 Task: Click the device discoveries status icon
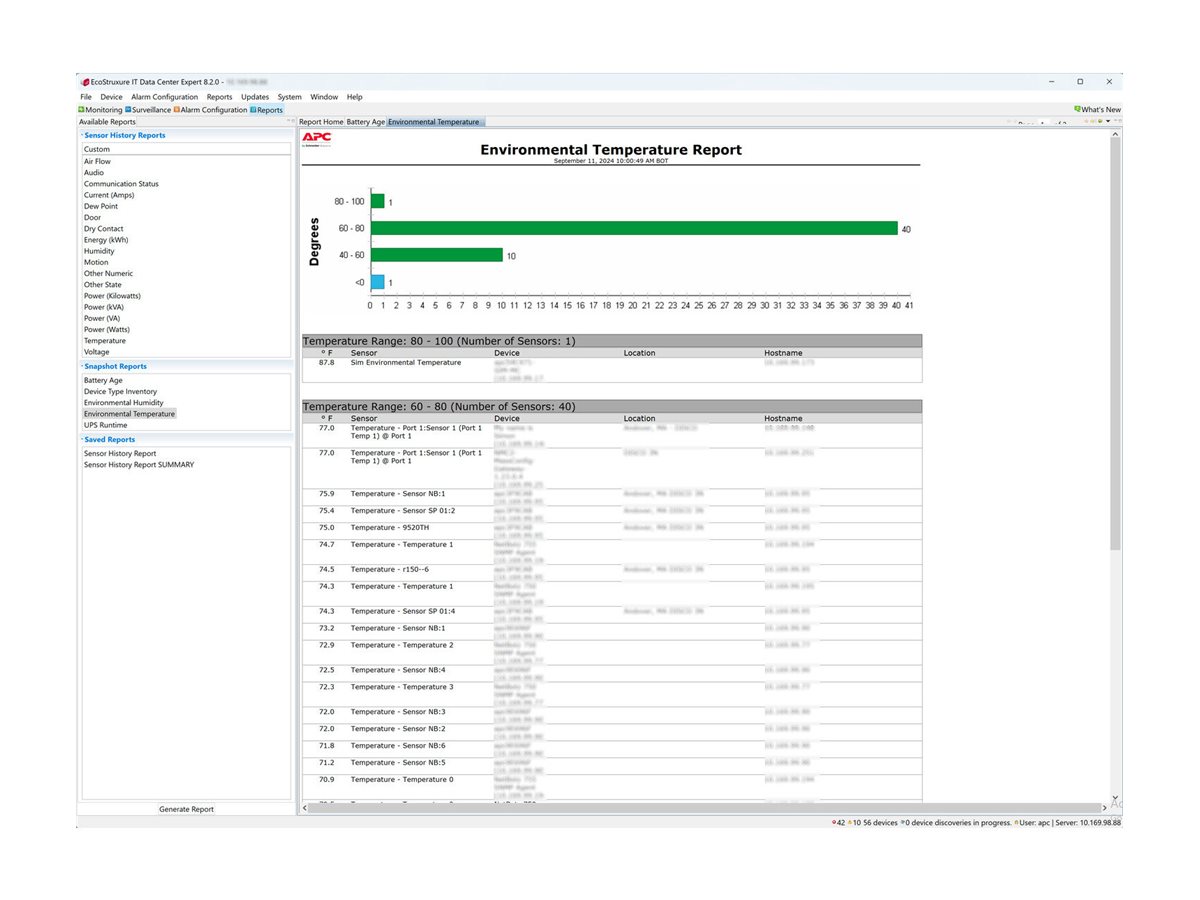(x=903, y=822)
